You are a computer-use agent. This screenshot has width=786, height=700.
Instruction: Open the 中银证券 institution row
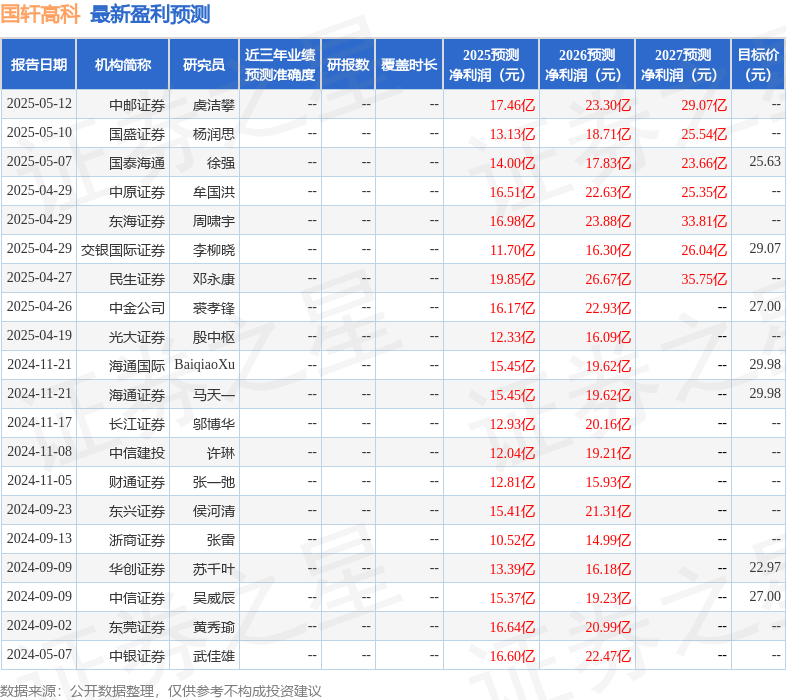(137, 656)
